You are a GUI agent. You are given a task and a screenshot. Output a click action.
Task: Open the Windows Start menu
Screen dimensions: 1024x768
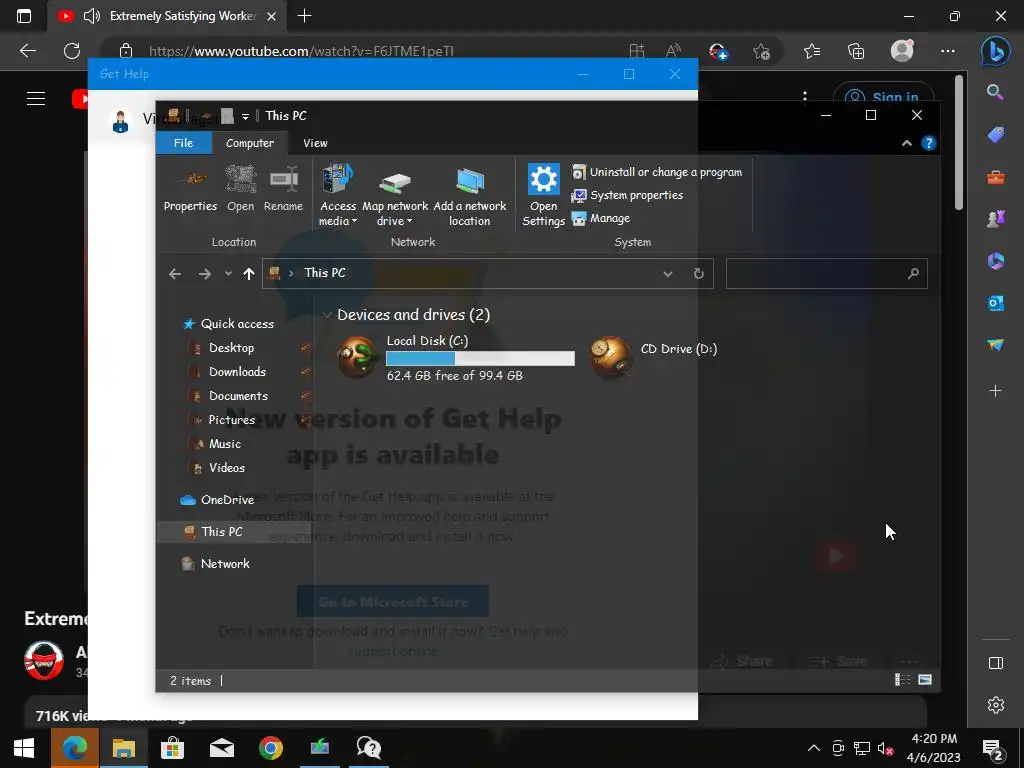(24, 748)
